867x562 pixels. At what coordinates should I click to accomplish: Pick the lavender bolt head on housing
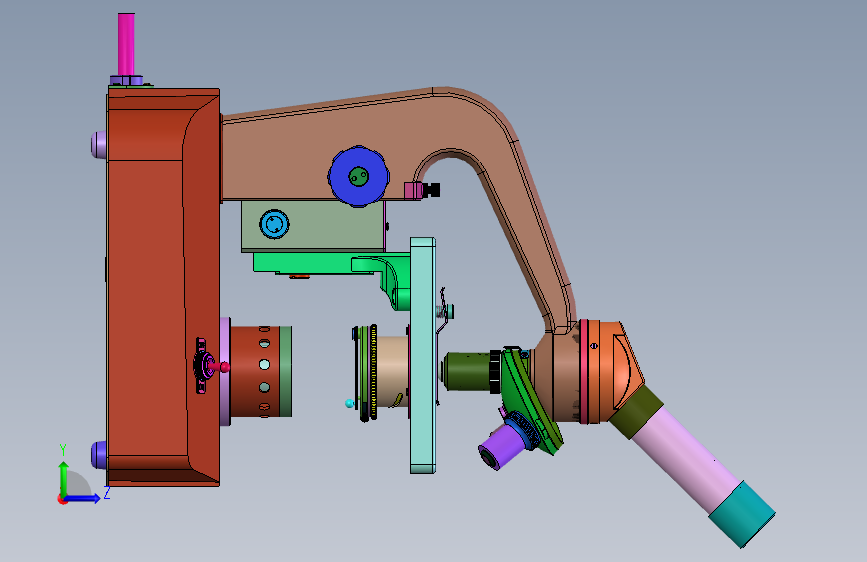98,144
